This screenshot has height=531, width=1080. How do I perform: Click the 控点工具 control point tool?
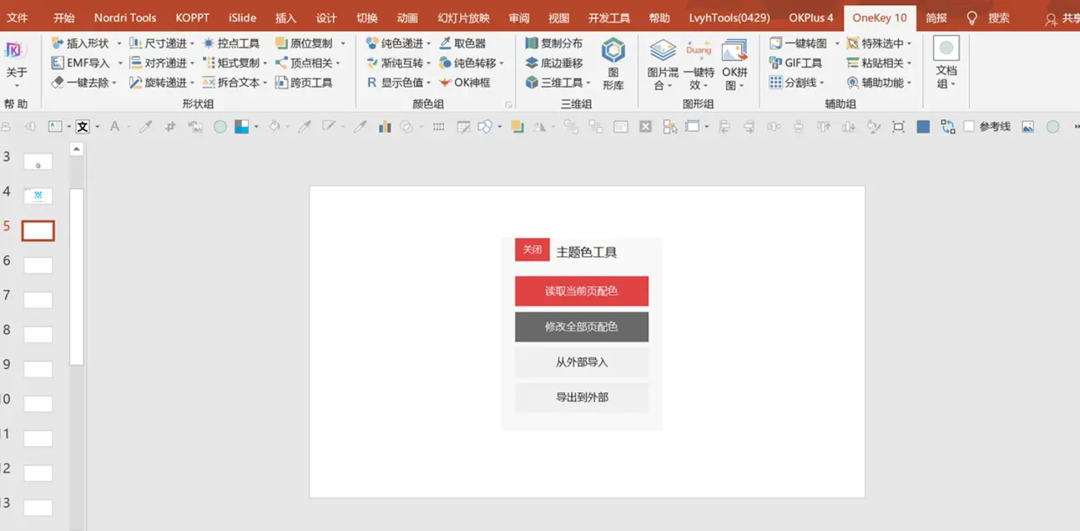coord(231,43)
